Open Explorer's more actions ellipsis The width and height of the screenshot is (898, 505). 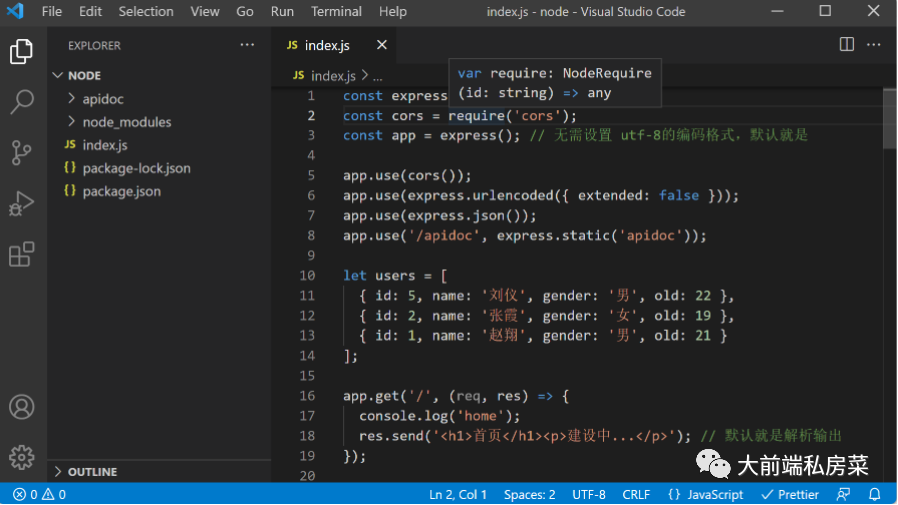[x=247, y=45]
